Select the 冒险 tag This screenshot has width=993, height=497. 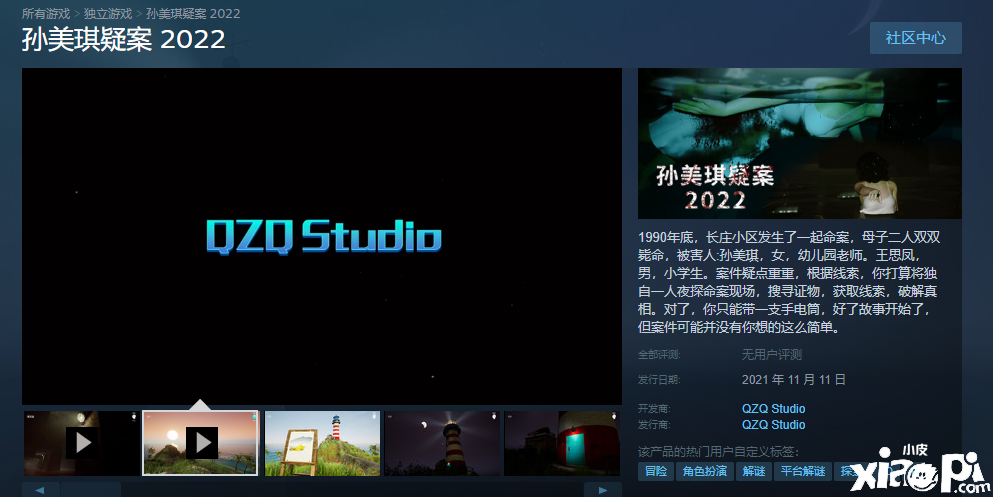pos(655,471)
